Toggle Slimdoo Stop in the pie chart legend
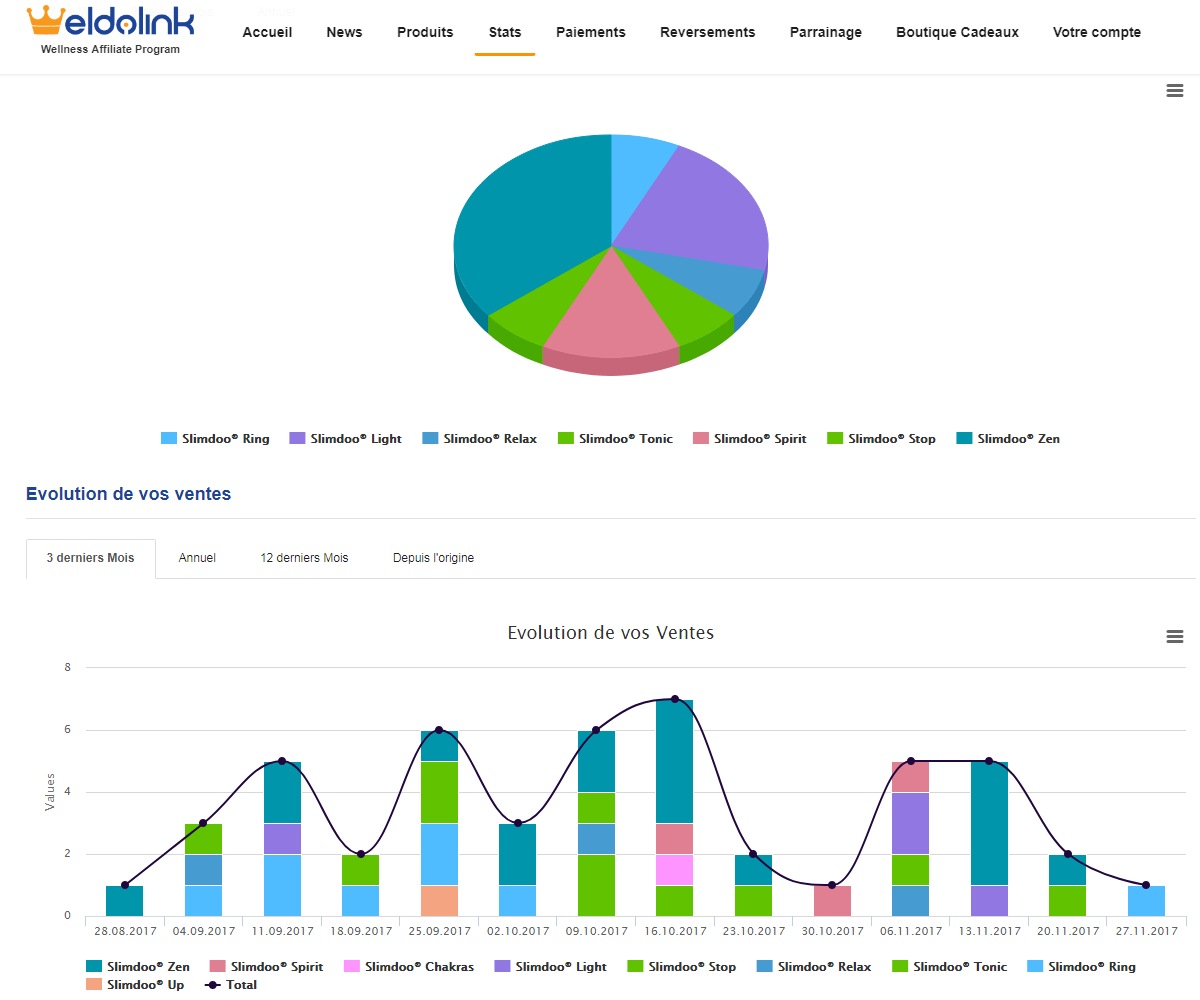Image resolution: width=1200 pixels, height=1000 pixels. [881, 439]
